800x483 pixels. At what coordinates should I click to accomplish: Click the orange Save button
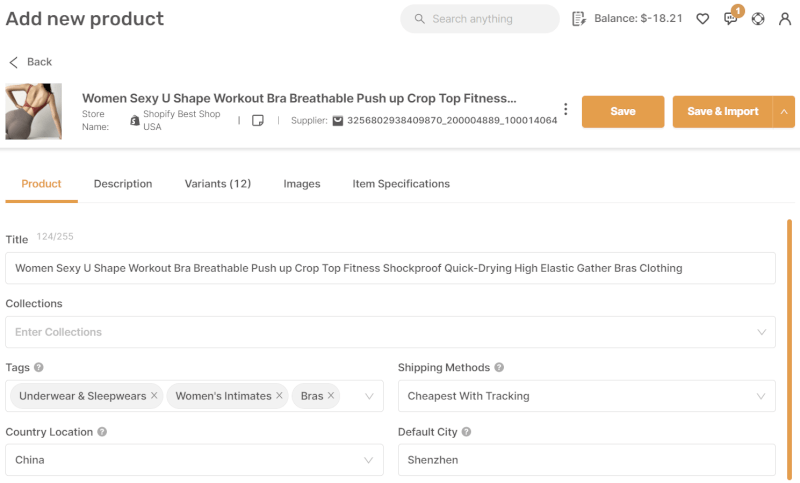coord(623,111)
